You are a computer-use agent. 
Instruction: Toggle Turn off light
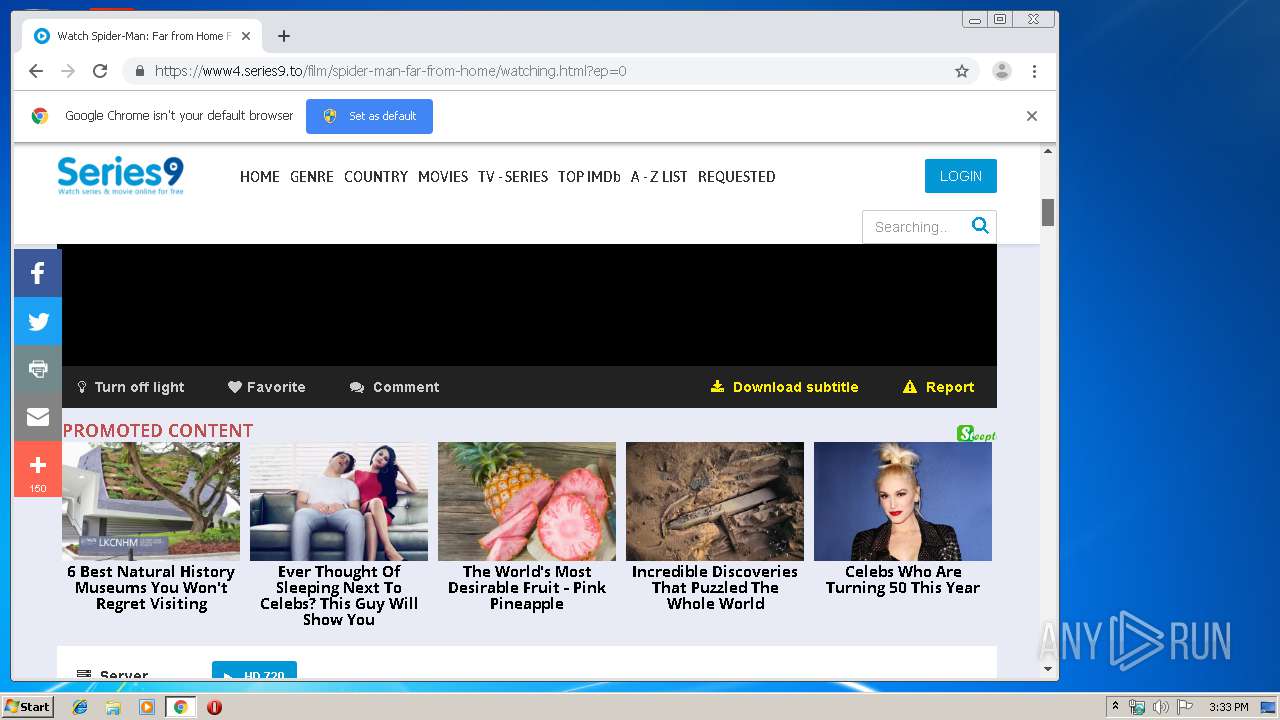coord(130,387)
